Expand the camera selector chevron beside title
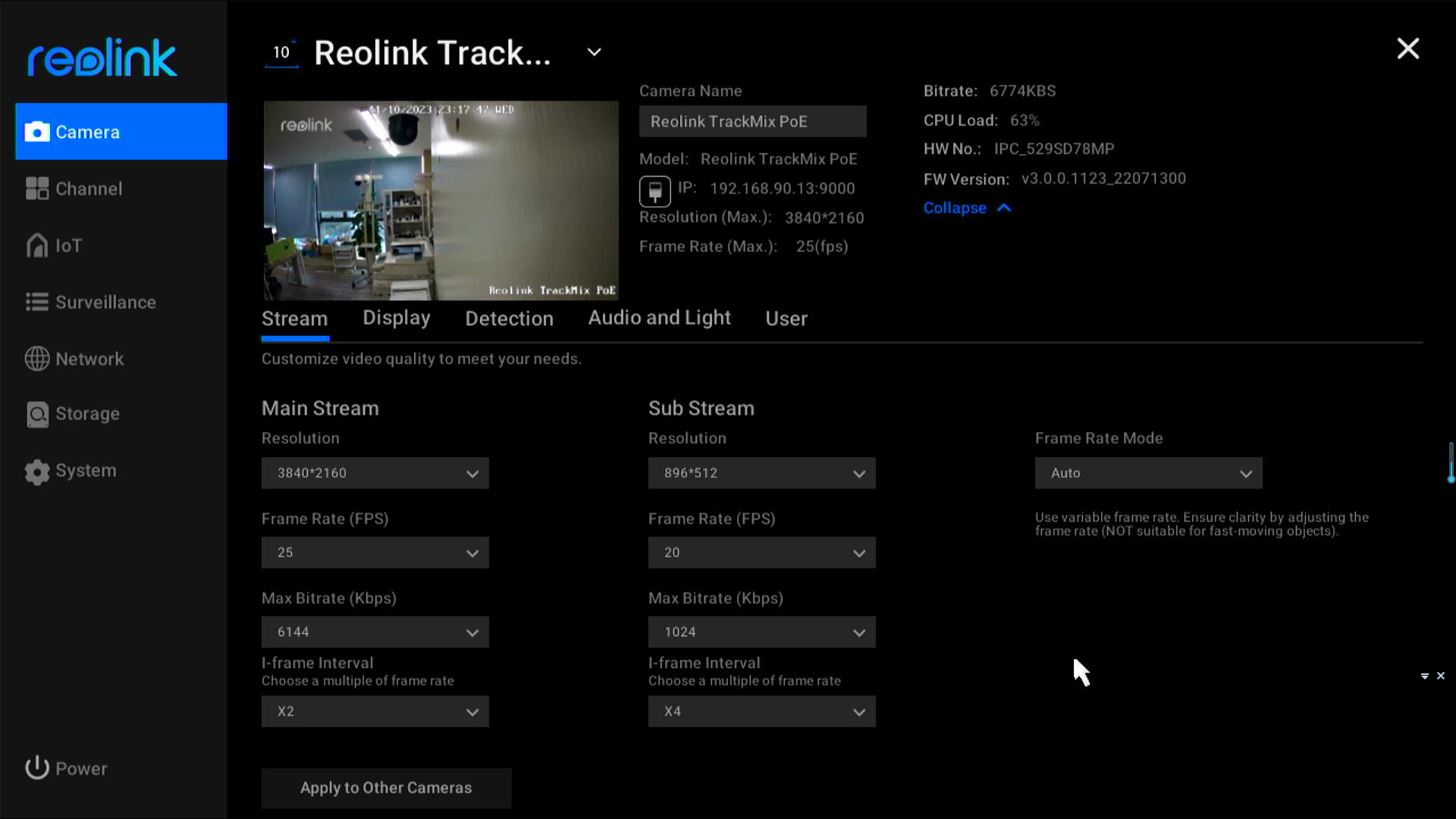 (595, 52)
